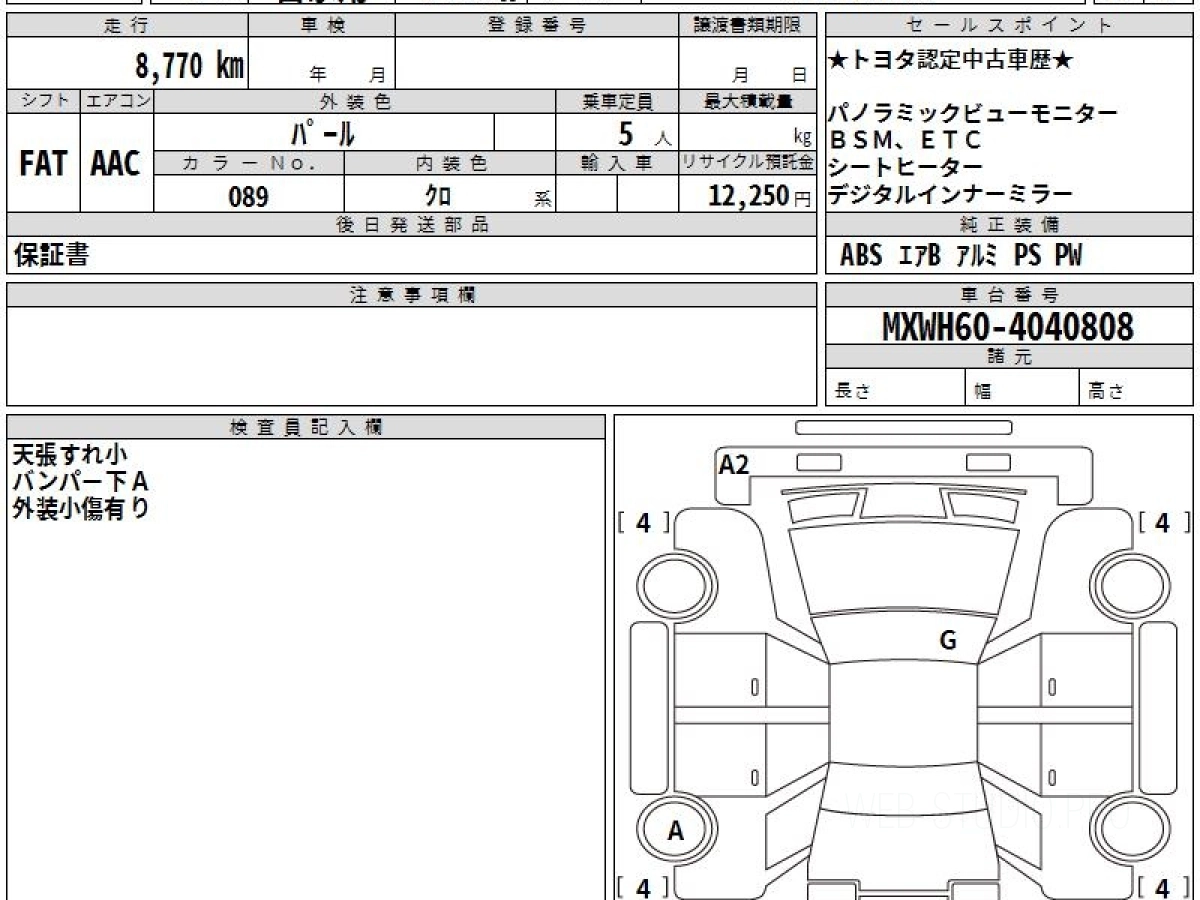Click the AAC air-conditioner value

[x=116, y=164]
